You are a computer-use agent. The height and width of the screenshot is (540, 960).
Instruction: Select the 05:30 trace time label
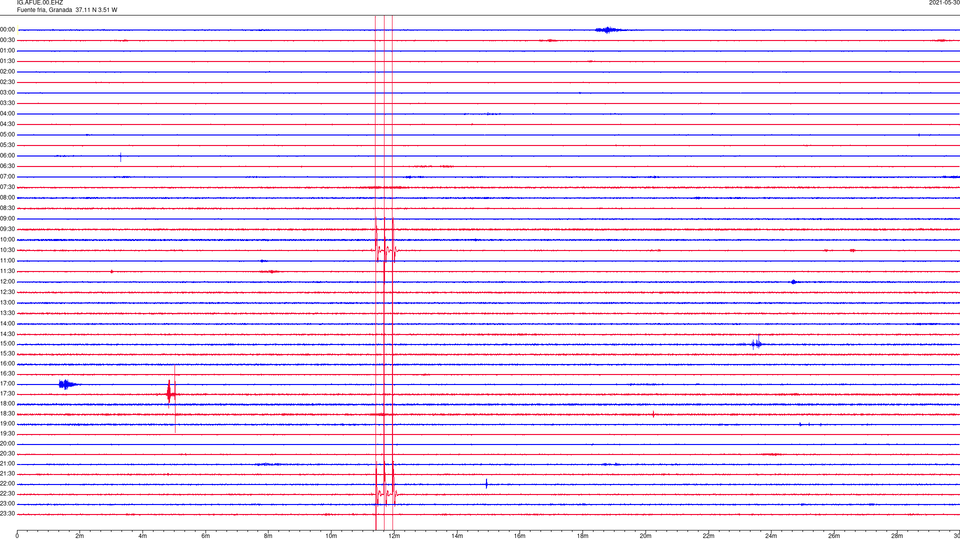[7, 145]
